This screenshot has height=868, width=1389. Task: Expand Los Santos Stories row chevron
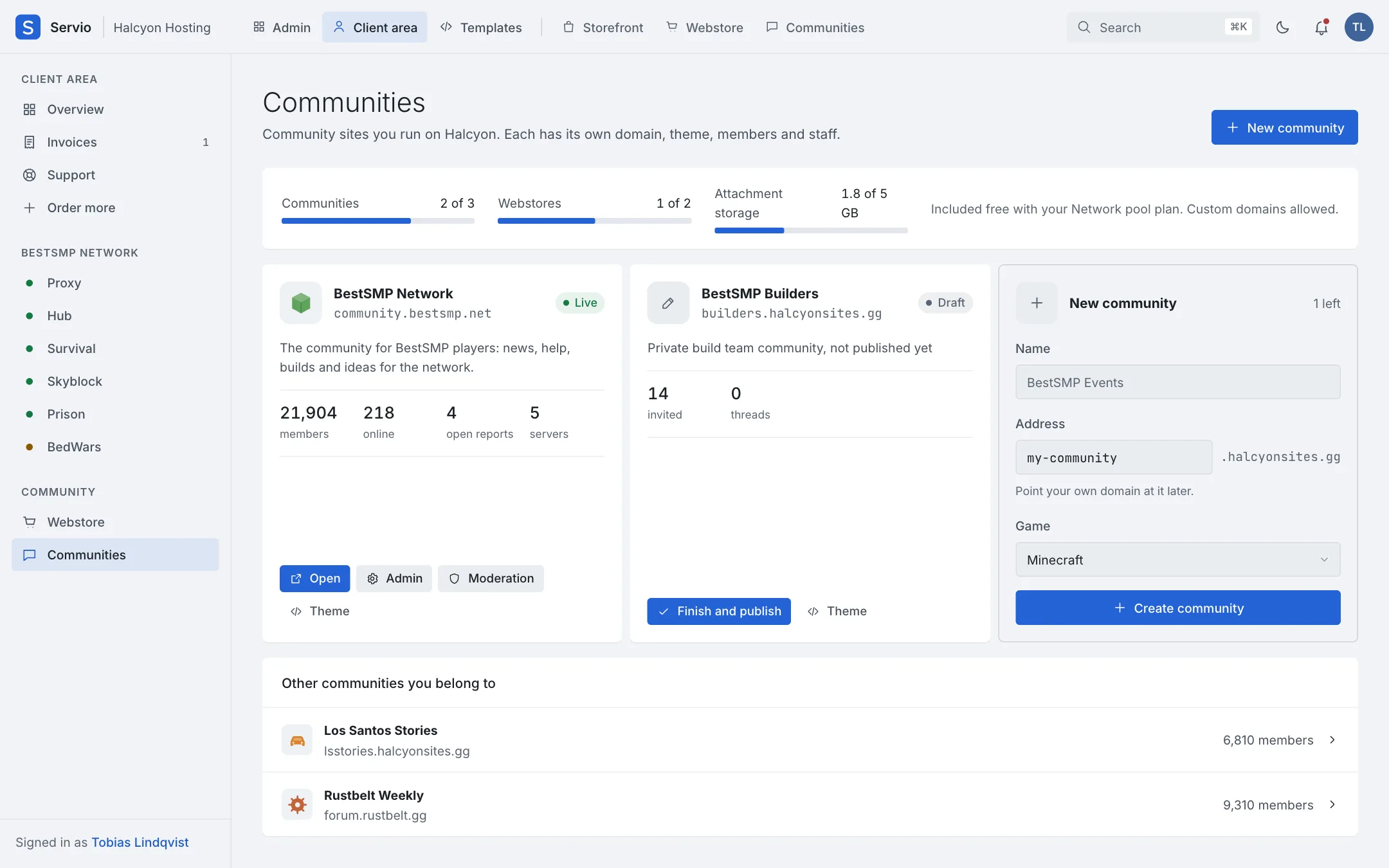(1332, 740)
